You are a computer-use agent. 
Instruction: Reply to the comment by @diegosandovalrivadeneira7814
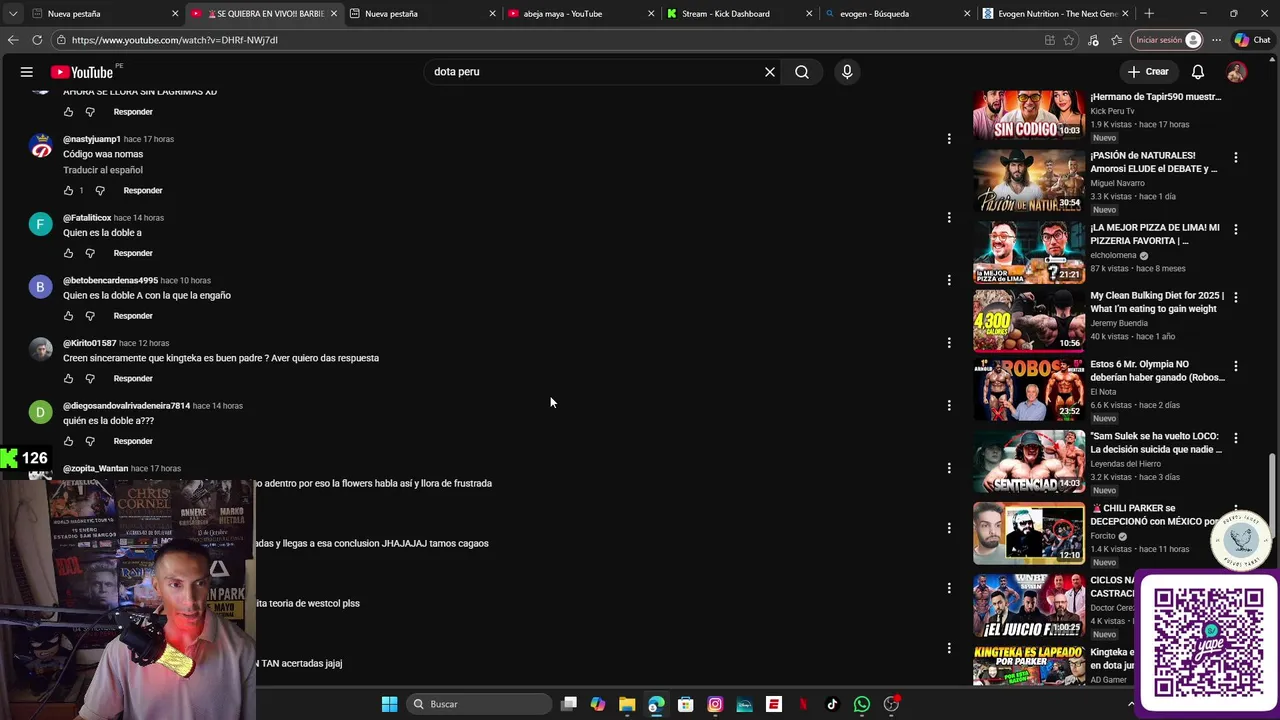[133, 441]
